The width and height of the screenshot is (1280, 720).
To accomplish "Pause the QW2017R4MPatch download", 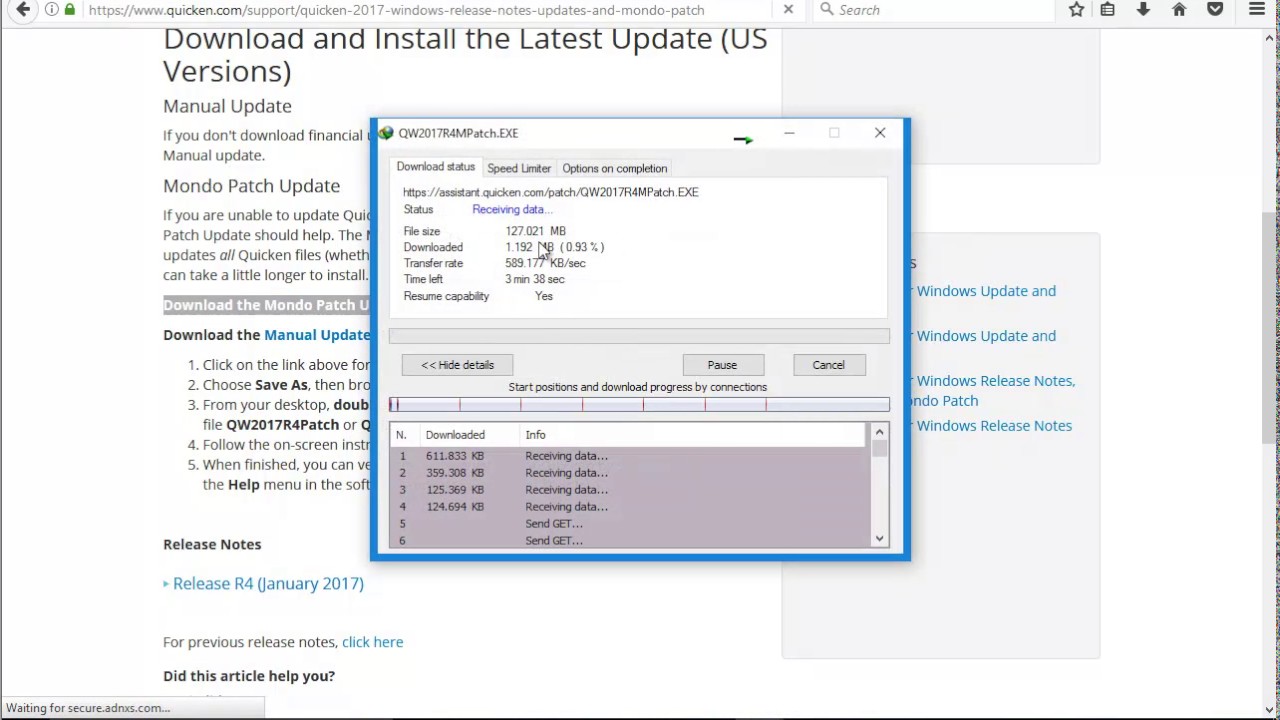I will tap(722, 365).
